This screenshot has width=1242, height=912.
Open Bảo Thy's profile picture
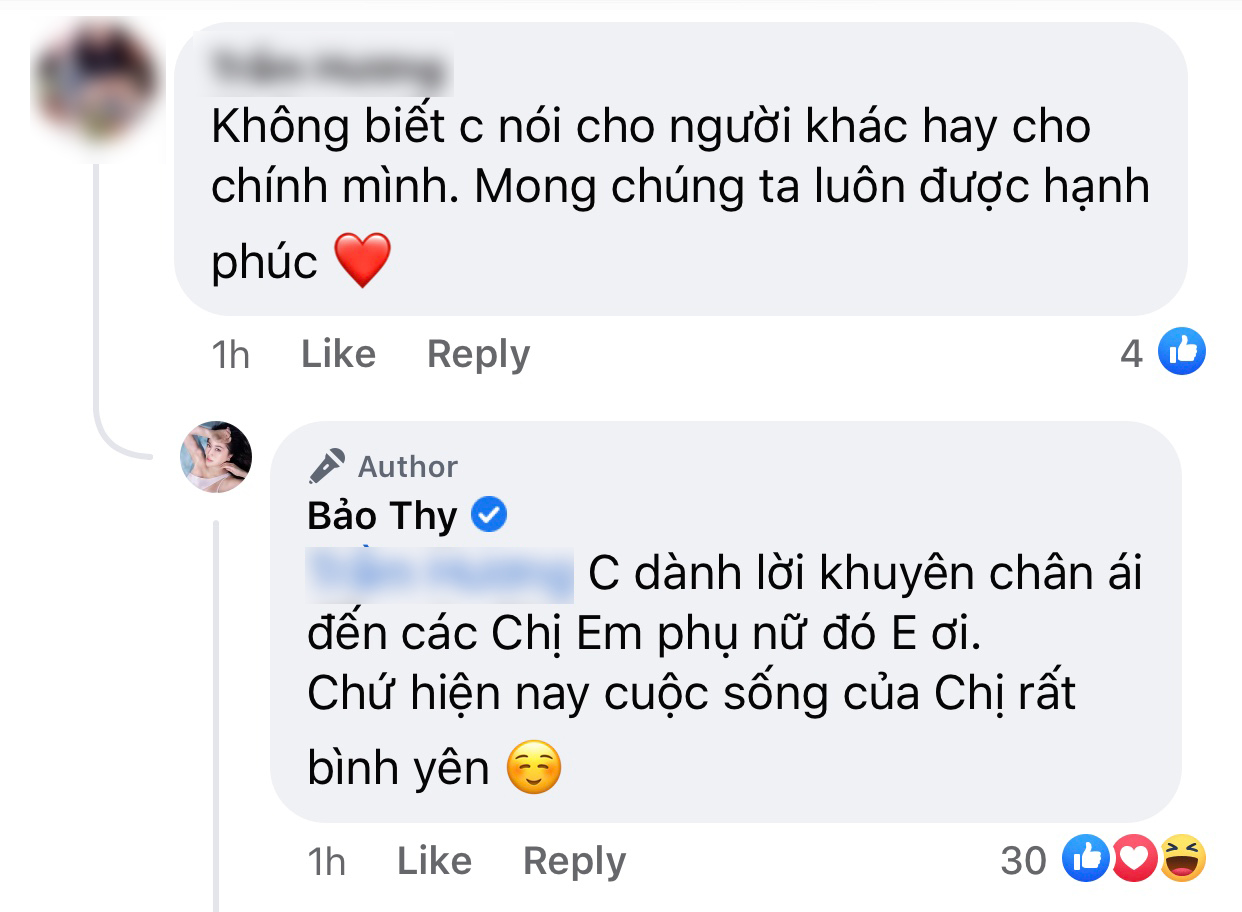coord(215,457)
